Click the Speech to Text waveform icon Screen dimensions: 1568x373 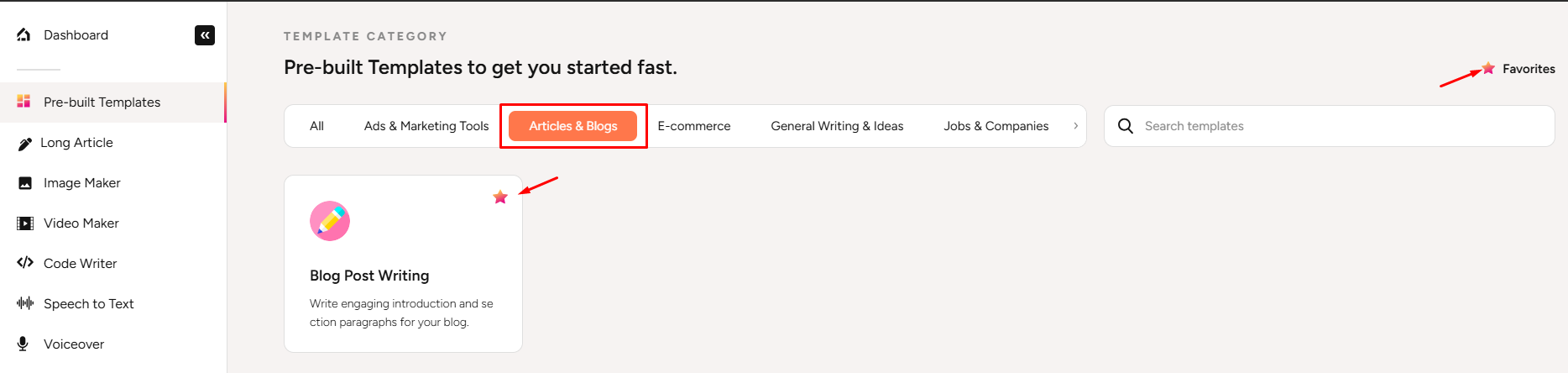25,303
